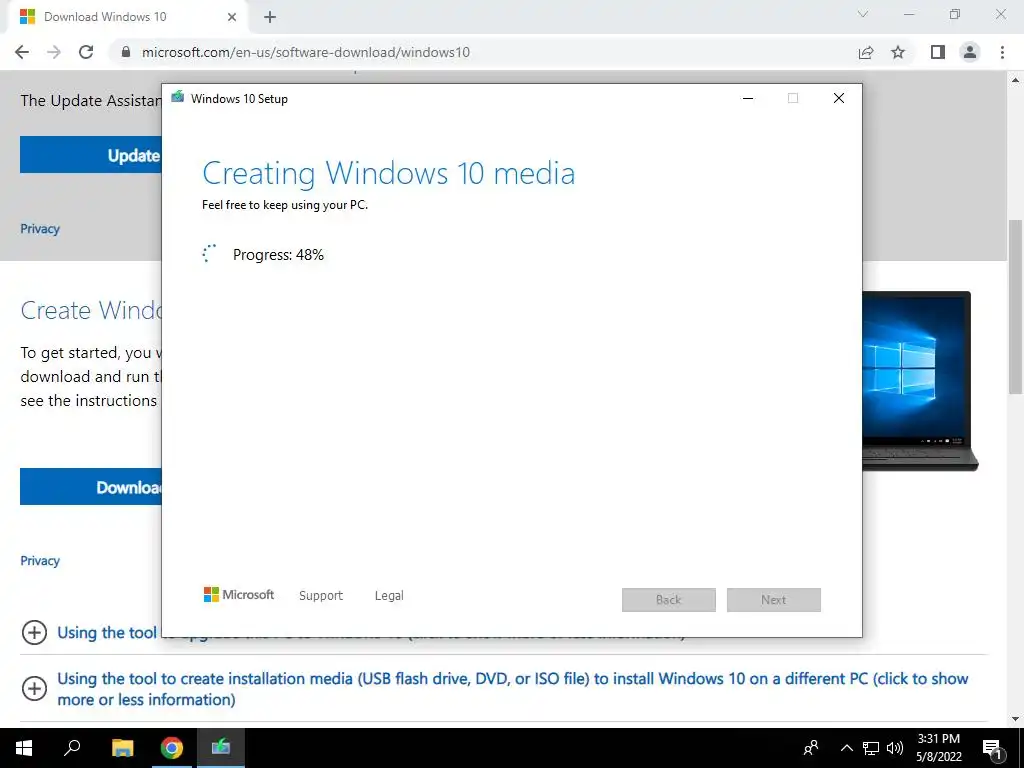The image size is (1024, 768).
Task: Click the Update now button on webpage
Action: pyautogui.click(x=91, y=155)
